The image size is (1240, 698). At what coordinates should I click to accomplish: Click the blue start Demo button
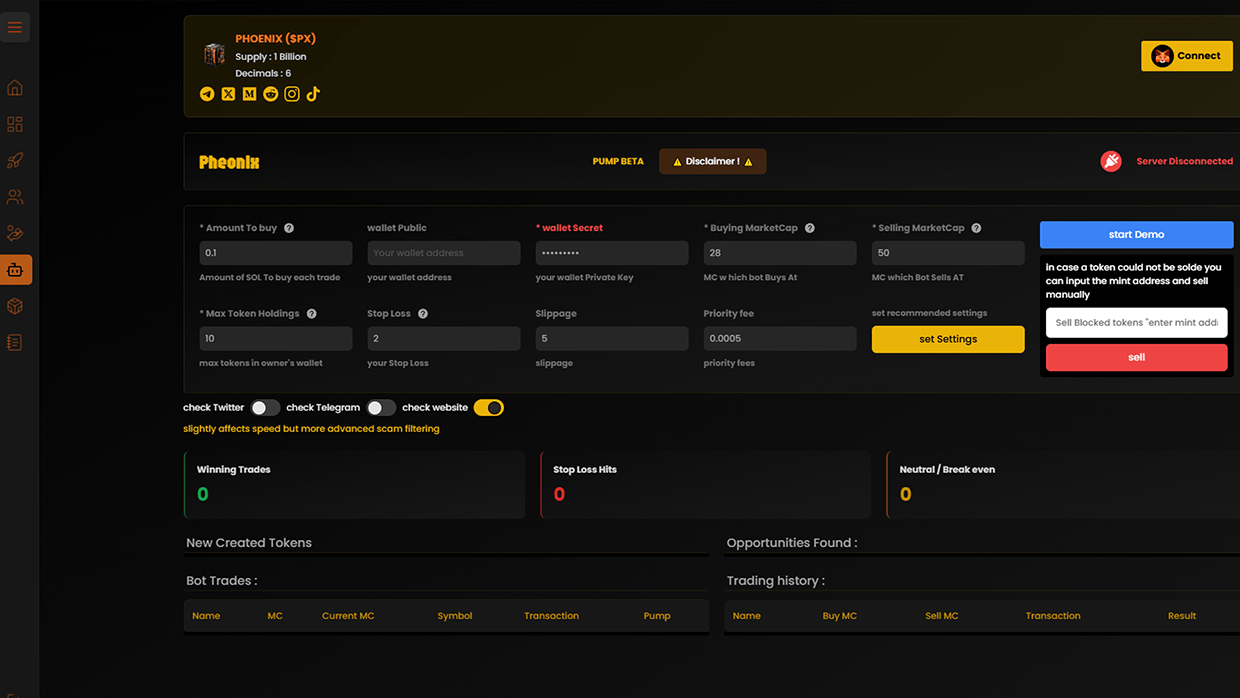(x=1136, y=235)
